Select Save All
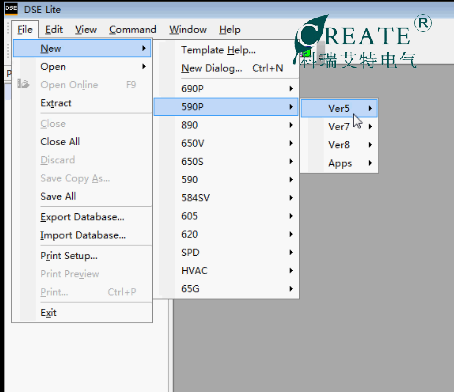The image size is (454, 392). pyautogui.click(x=82, y=196)
